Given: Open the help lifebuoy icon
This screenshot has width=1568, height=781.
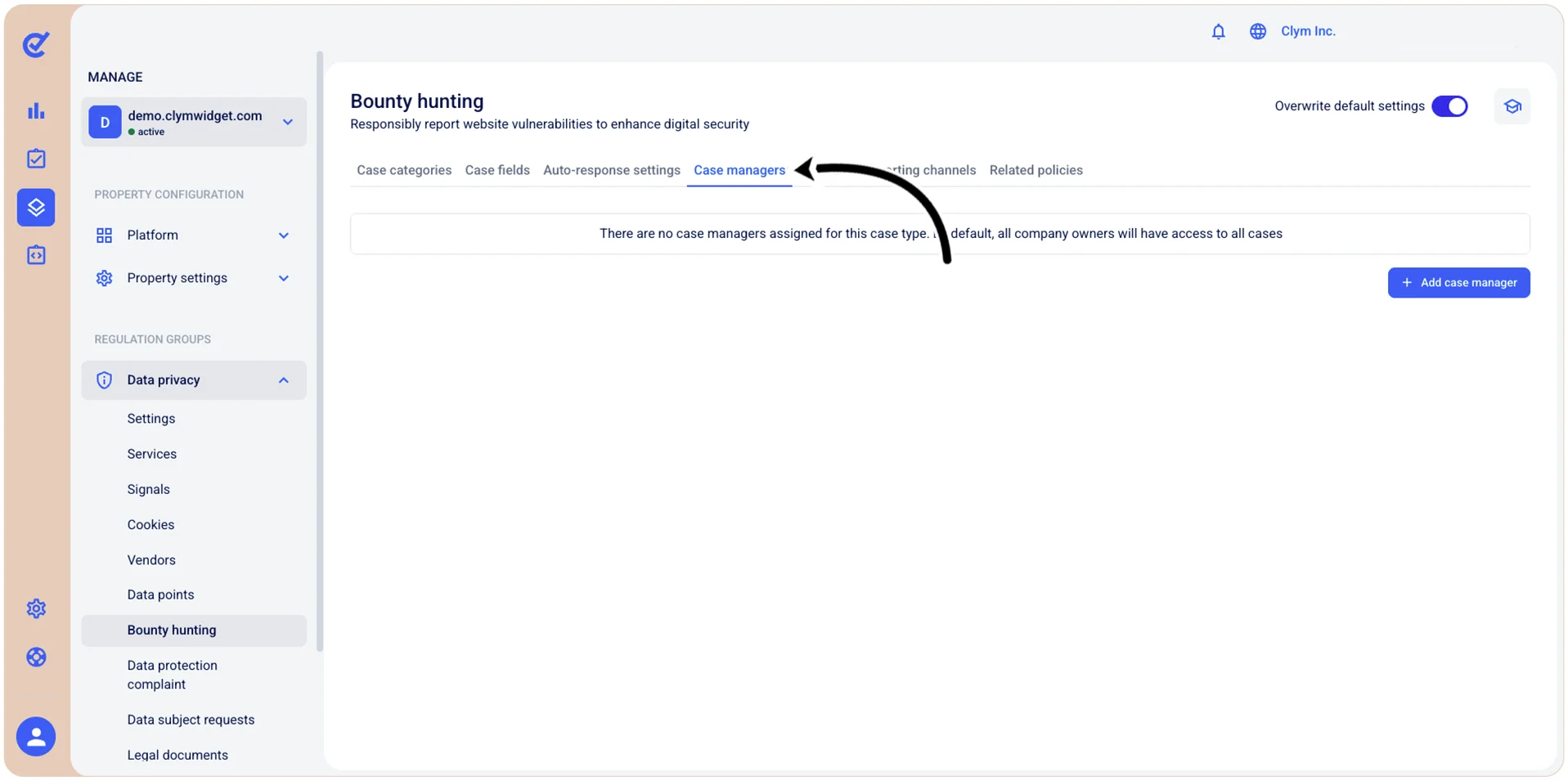Looking at the screenshot, I should point(36,658).
